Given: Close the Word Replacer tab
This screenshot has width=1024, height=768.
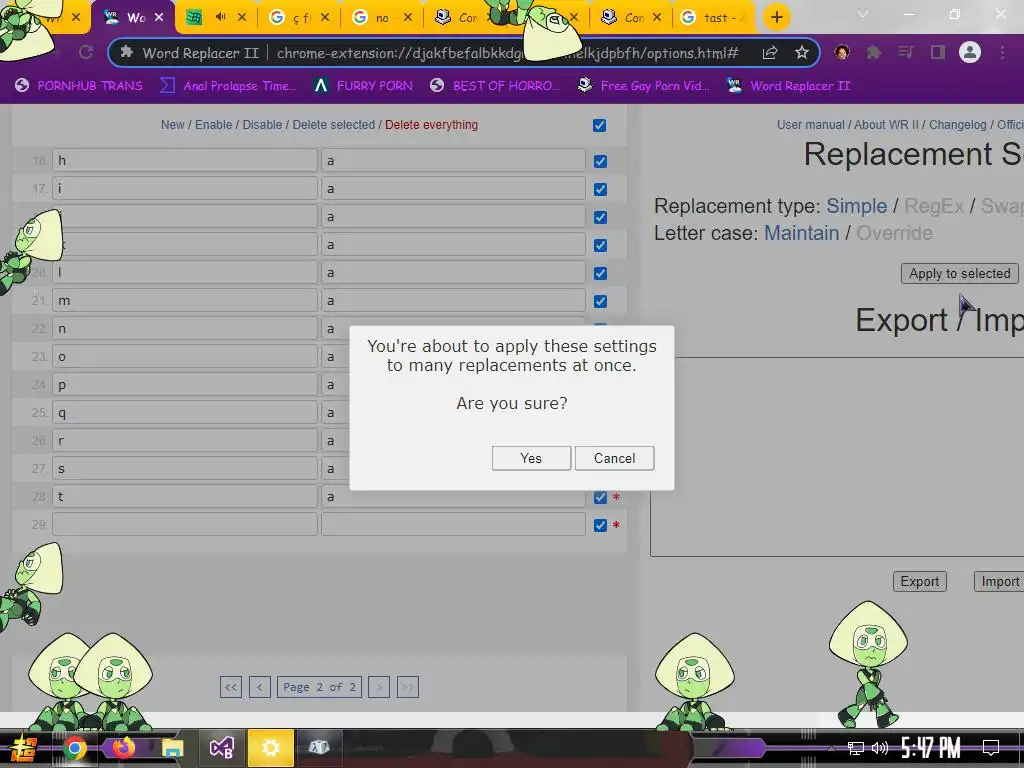Looking at the screenshot, I should tap(159, 18).
